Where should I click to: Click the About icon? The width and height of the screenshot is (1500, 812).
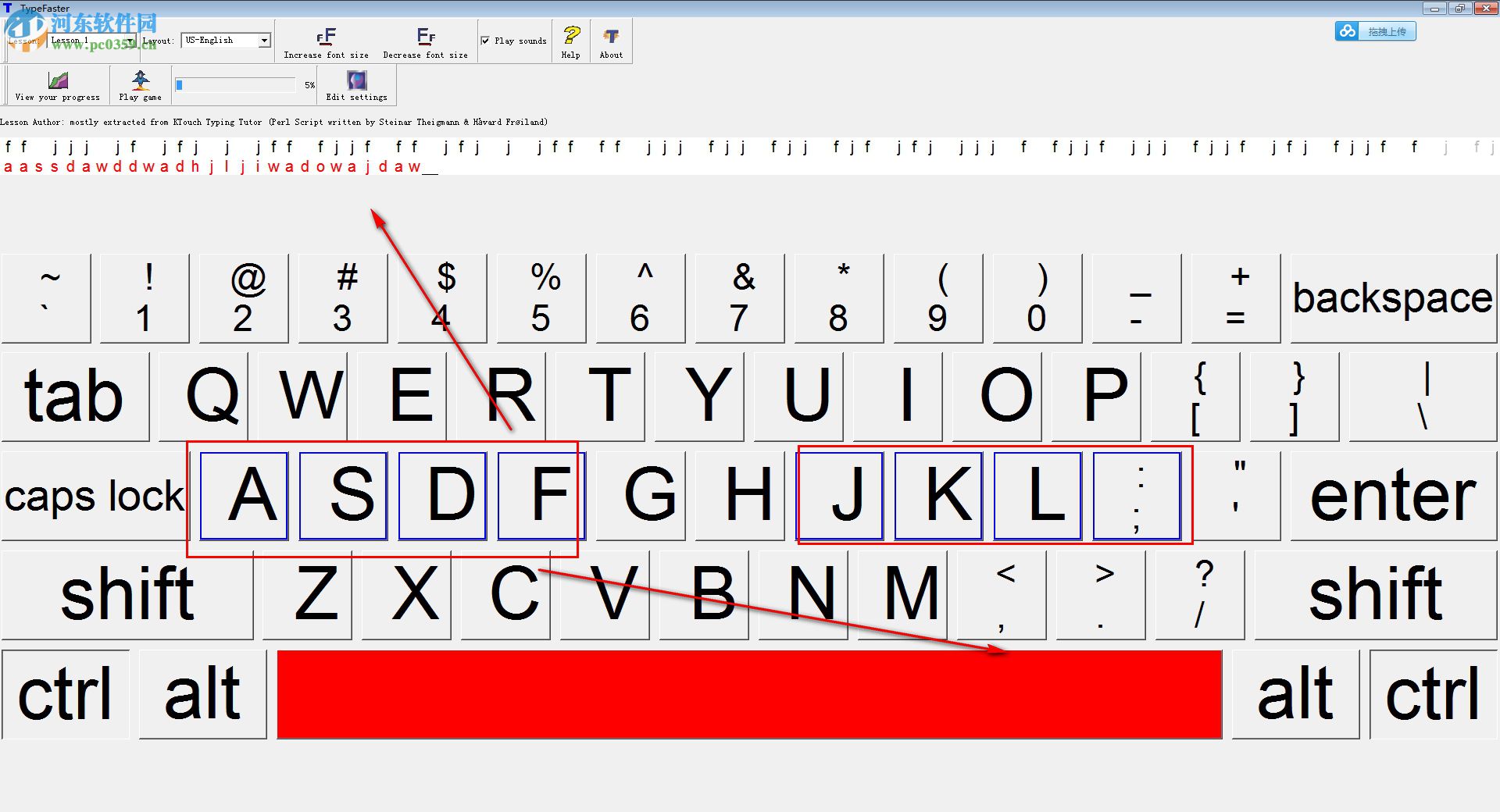pos(610,36)
